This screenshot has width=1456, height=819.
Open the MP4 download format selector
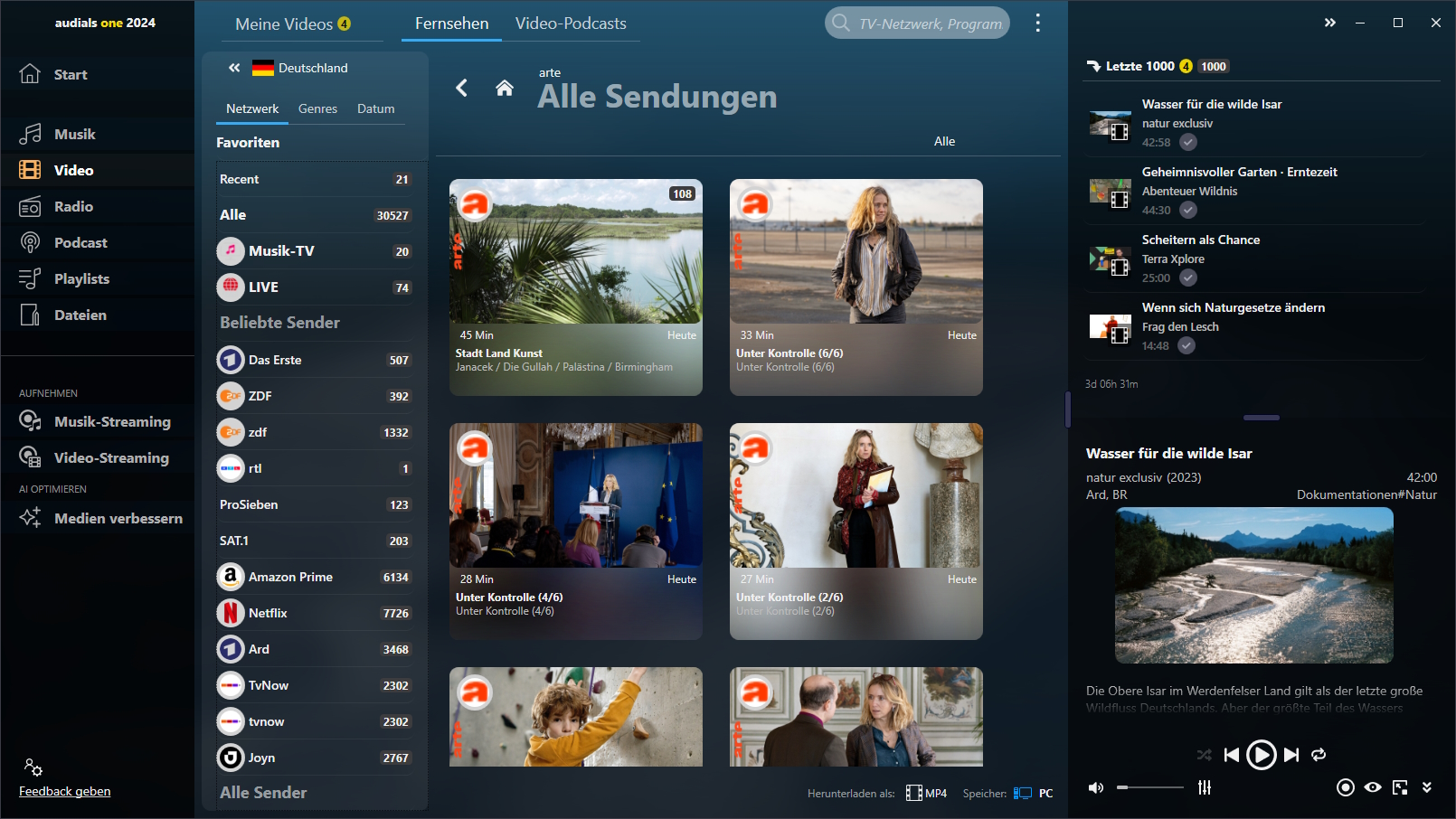coord(927,794)
